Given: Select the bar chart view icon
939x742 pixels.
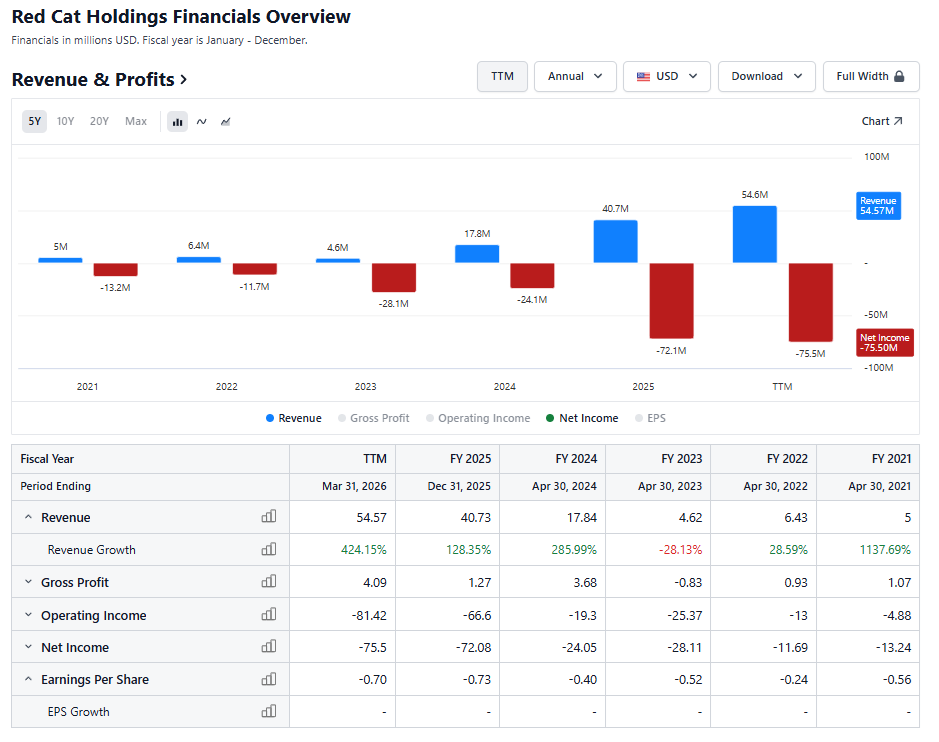Looking at the screenshot, I should (177, 122).
